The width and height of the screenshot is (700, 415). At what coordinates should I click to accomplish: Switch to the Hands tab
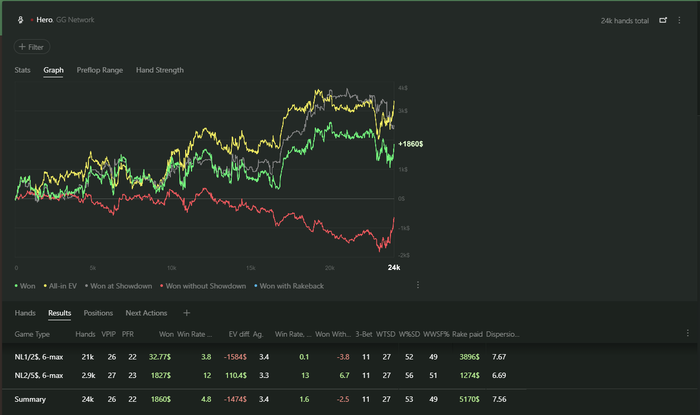25,313
